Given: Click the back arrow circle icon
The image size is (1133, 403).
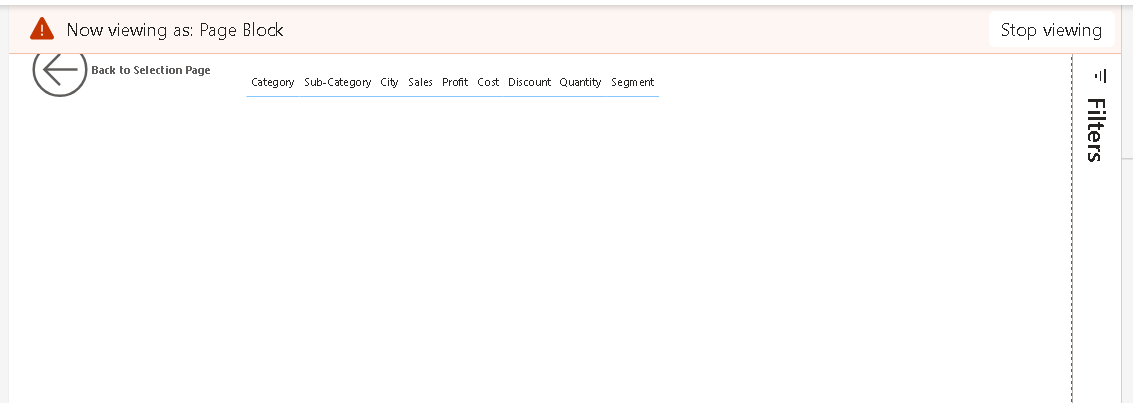Looking at the screenshot, I should click(x=60, y=71).
